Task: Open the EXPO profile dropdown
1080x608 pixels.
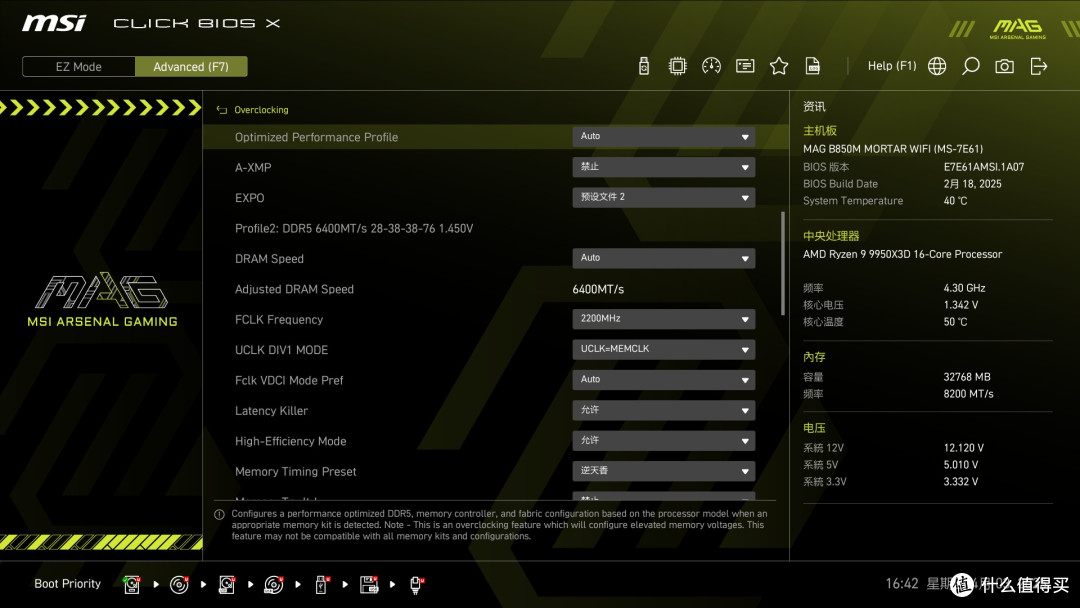Action: [663, 197]
